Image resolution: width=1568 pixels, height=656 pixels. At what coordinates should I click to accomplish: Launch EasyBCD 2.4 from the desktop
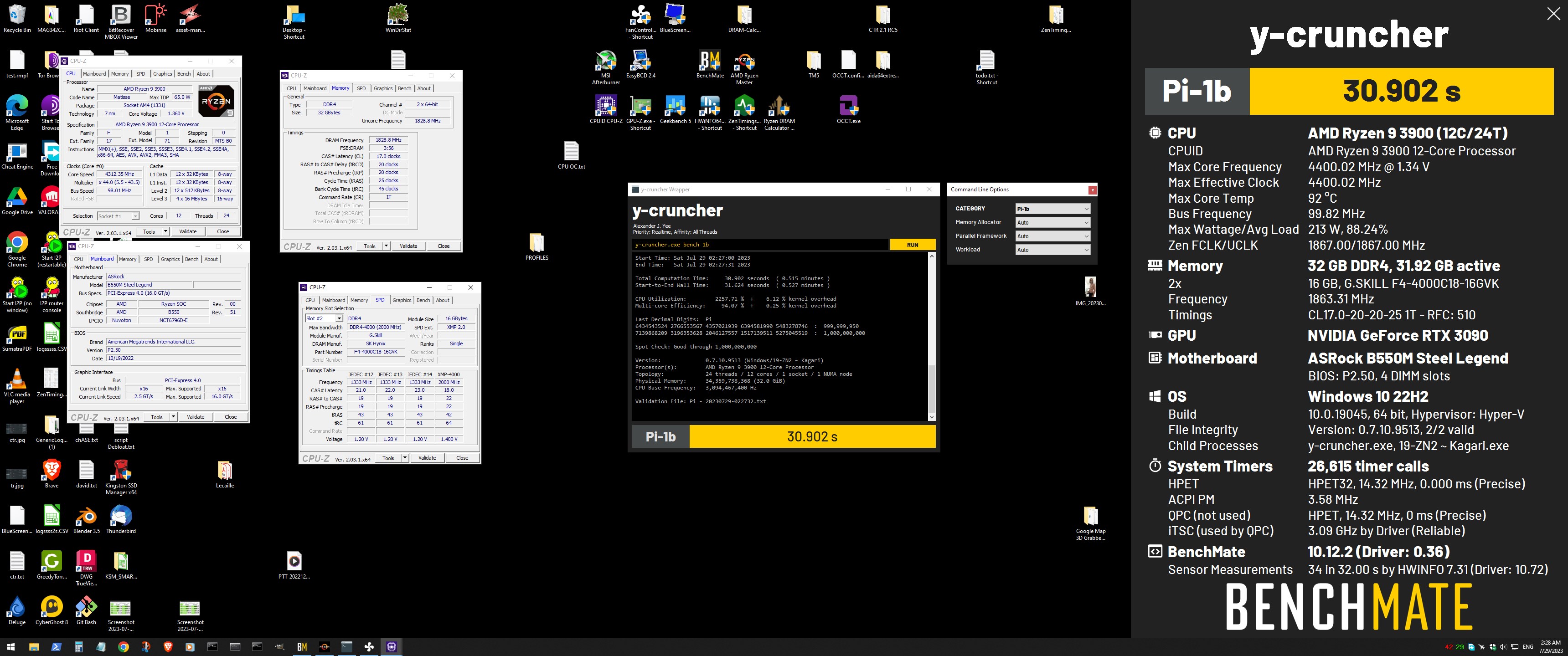pos(640,65)
